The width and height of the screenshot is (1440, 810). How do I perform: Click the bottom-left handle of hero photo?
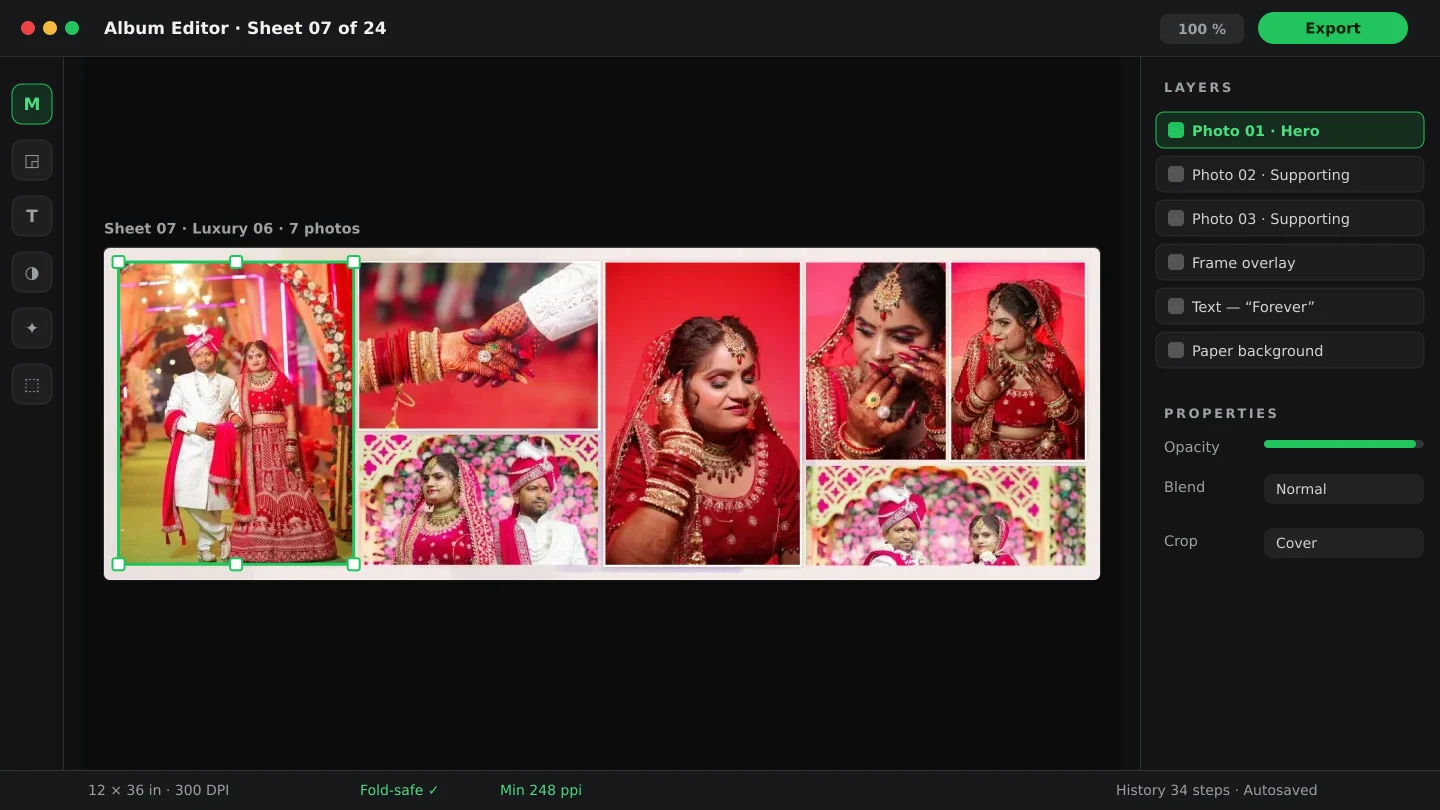(x=118, y=564)
